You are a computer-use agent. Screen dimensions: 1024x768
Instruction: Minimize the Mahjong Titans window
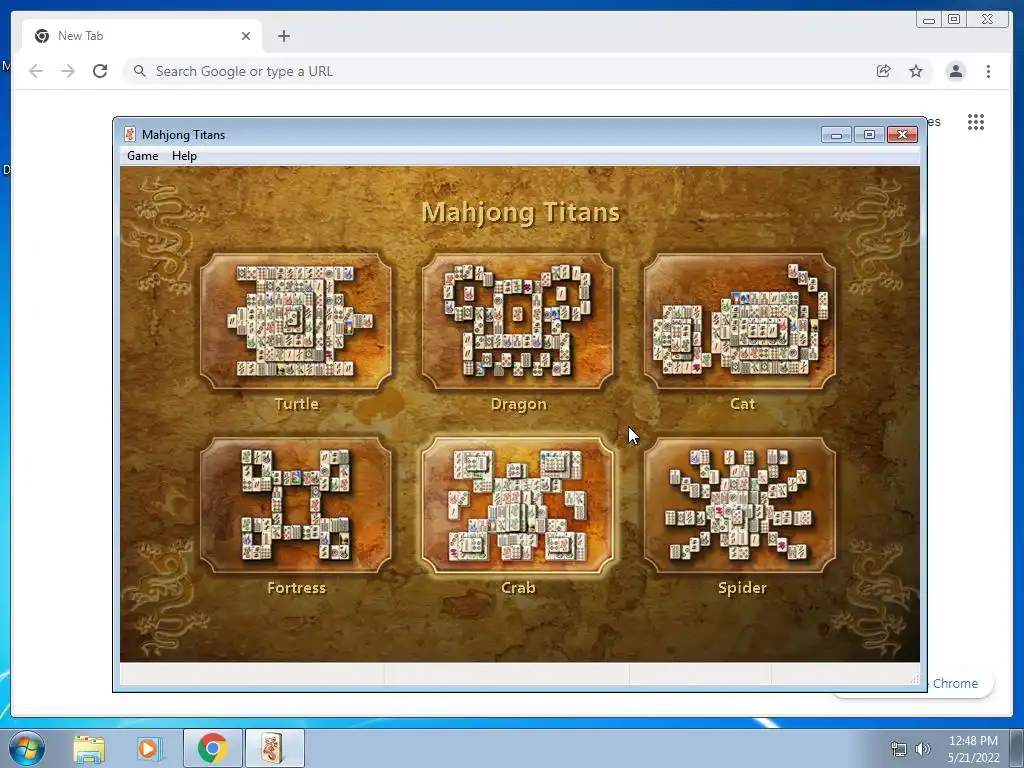(836, 135)
